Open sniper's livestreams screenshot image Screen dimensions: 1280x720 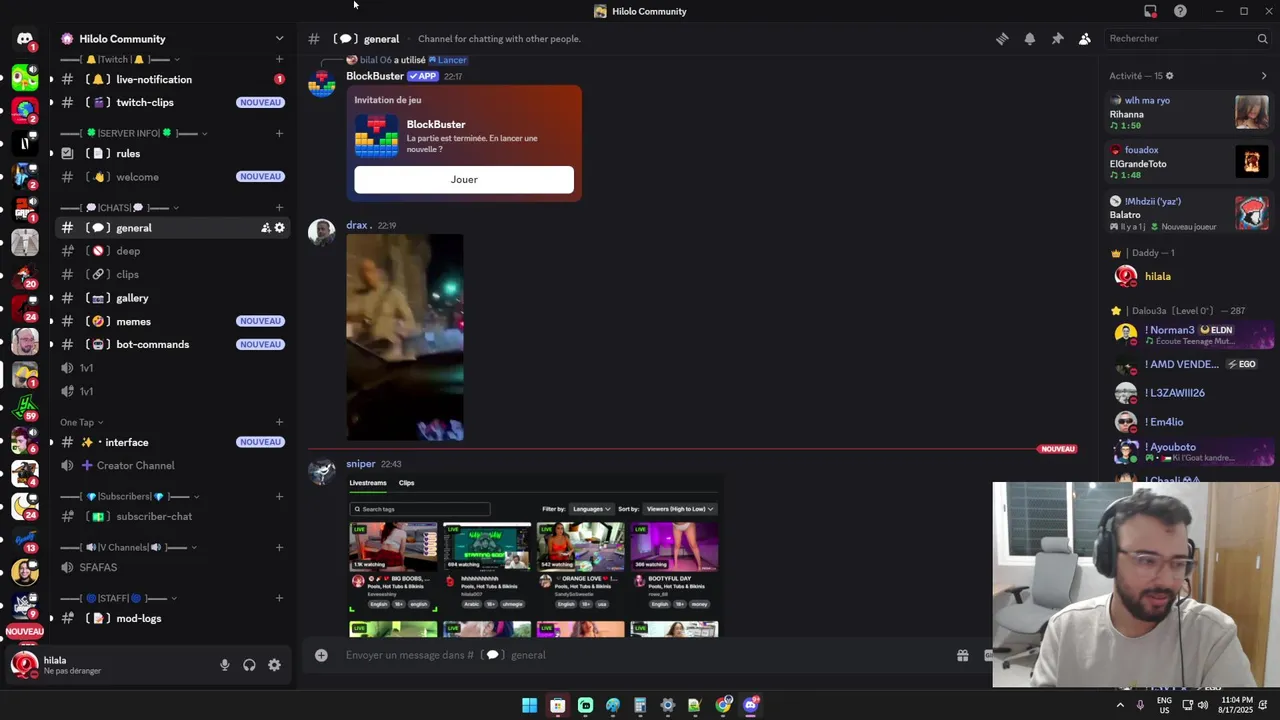pyautogui.click(x=533, y=556)
